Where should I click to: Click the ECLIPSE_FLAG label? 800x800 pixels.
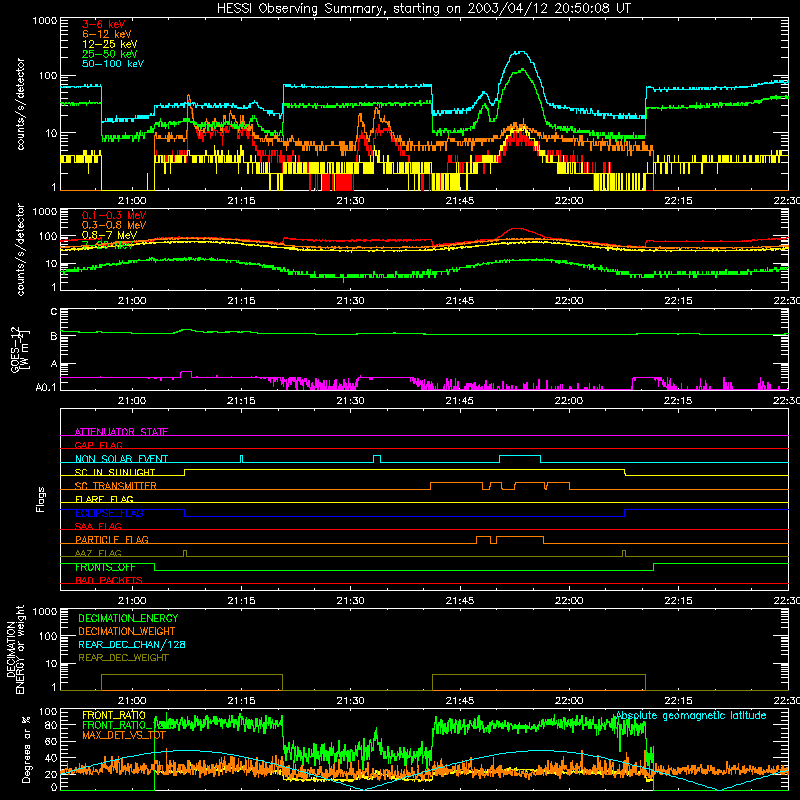pos(109,513)
